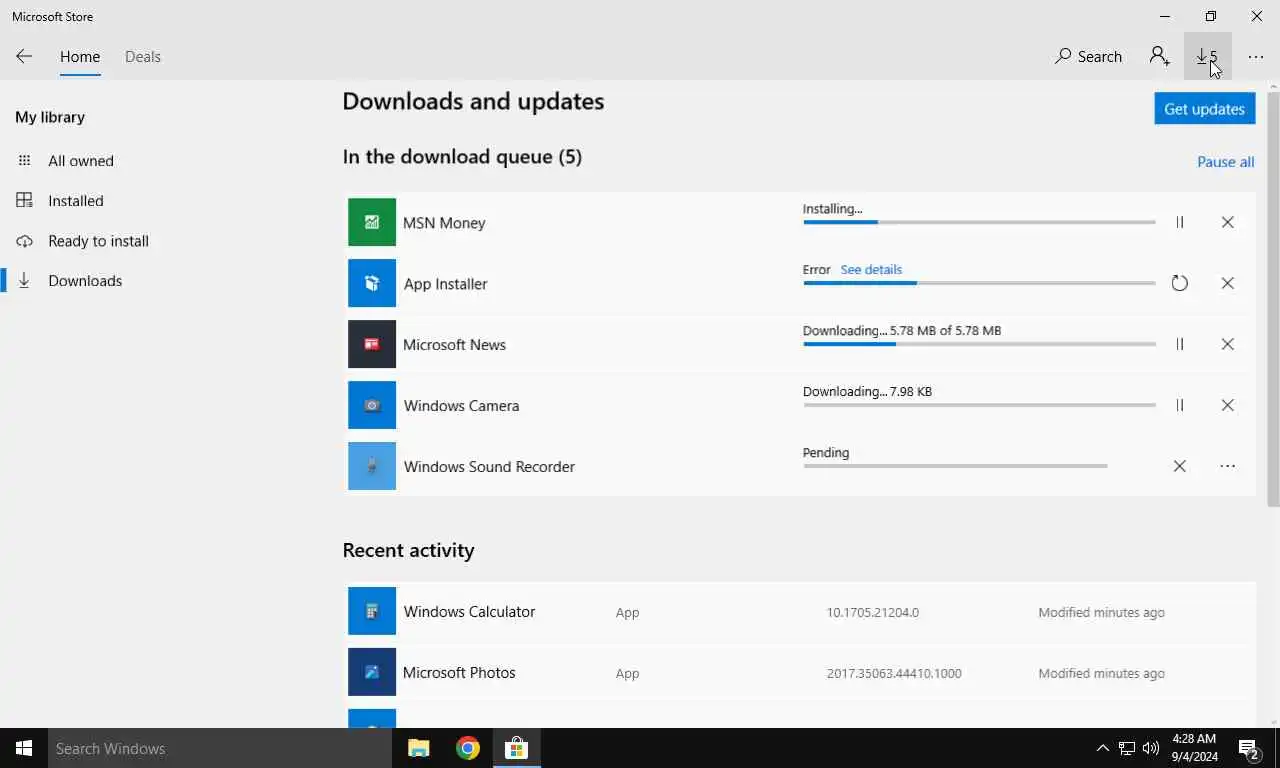Show hidden system tray icons

1102,748
